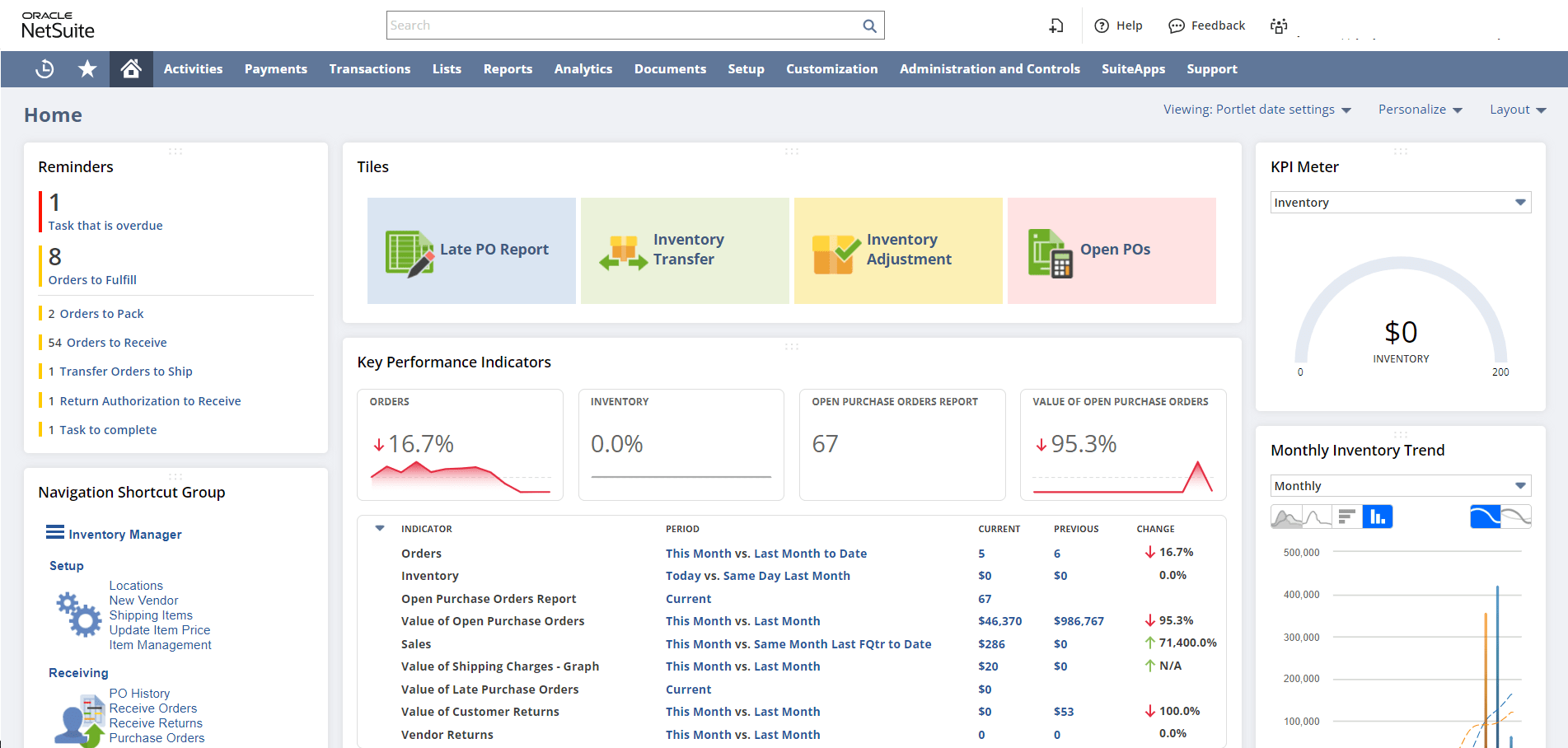
Task: Open the Shortcuts star icon
Action: tap(87, 69)
